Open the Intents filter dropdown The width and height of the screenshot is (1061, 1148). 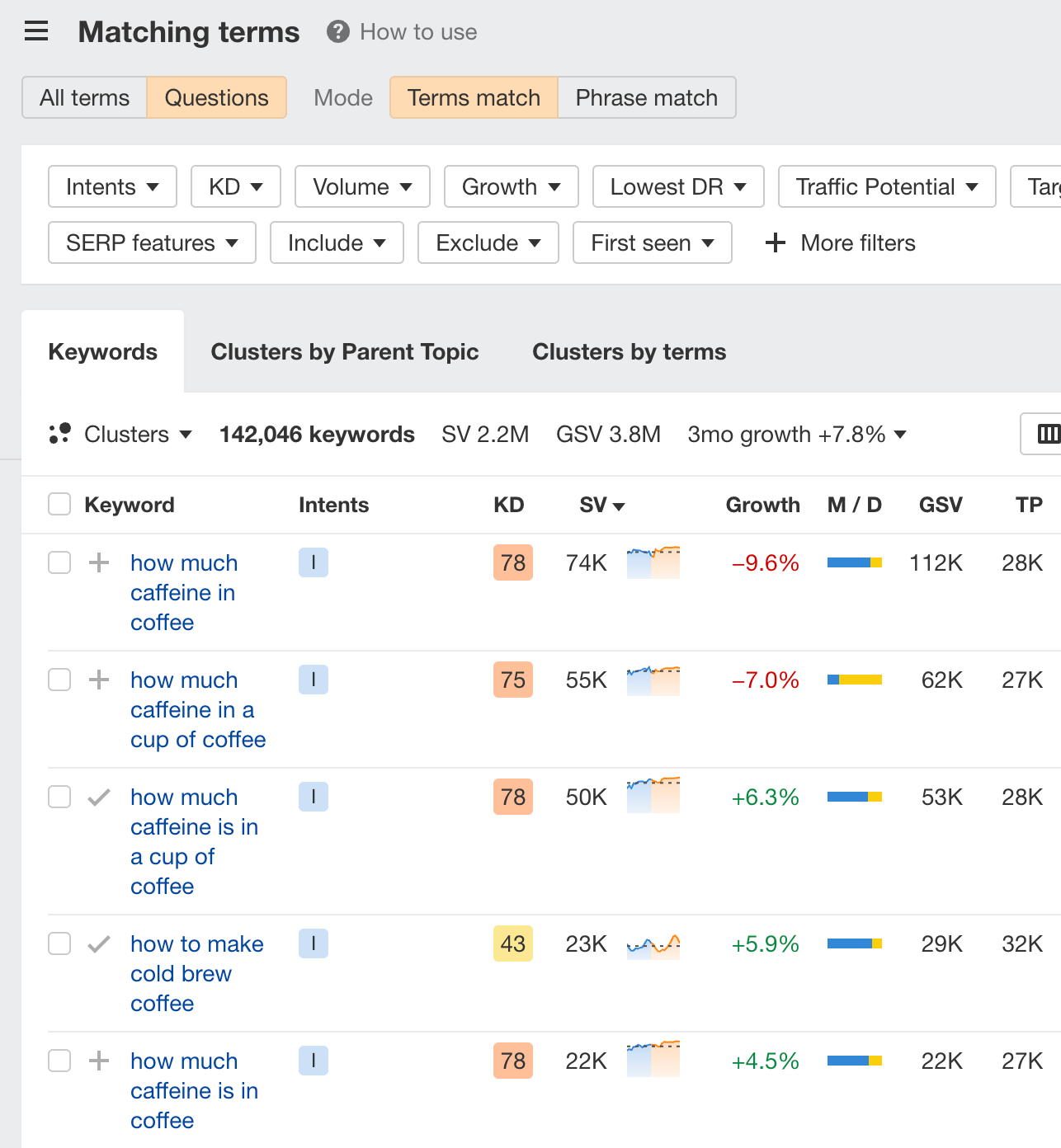(x=112, y=186)
